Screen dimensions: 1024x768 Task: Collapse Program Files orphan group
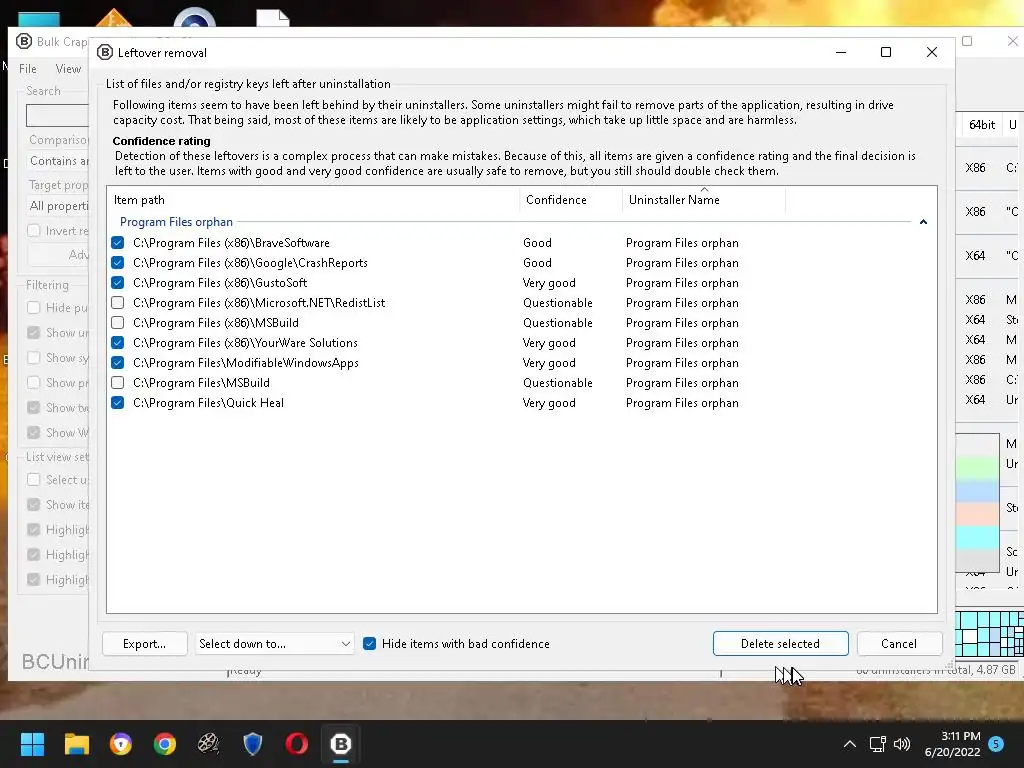(923, 222)
